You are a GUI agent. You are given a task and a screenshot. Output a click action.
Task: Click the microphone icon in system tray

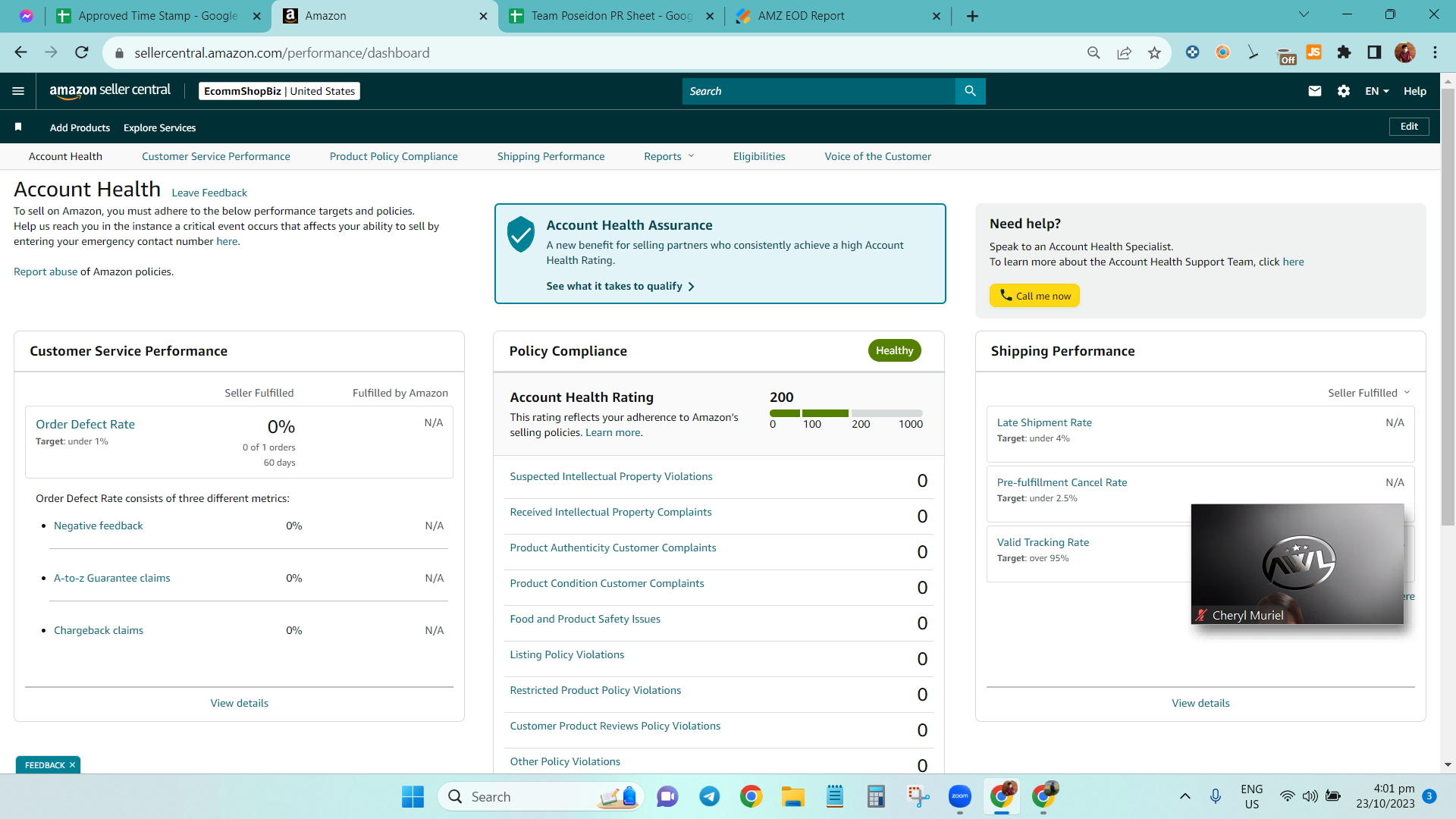1216,796
